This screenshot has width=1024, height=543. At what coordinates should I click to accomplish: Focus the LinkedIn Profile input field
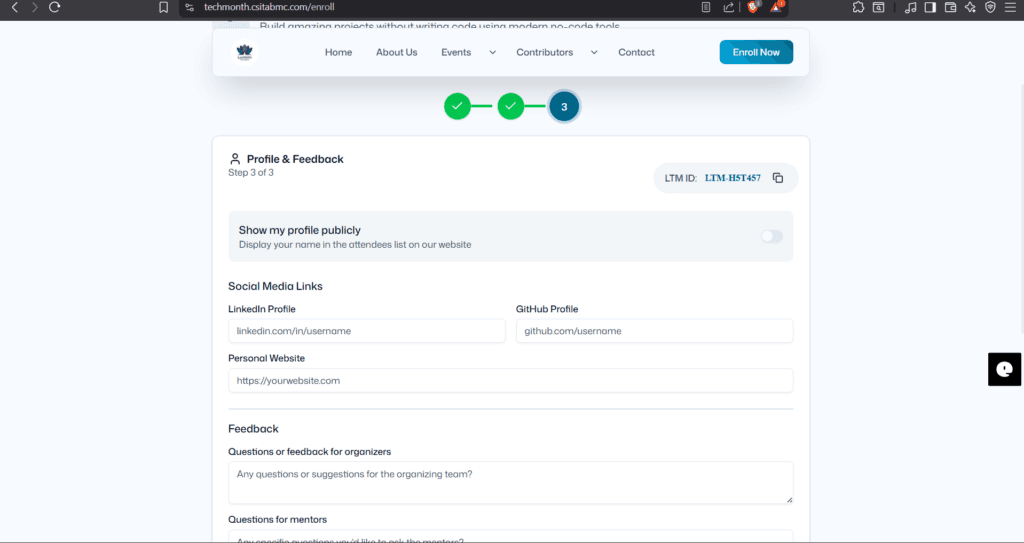(366, 331)
